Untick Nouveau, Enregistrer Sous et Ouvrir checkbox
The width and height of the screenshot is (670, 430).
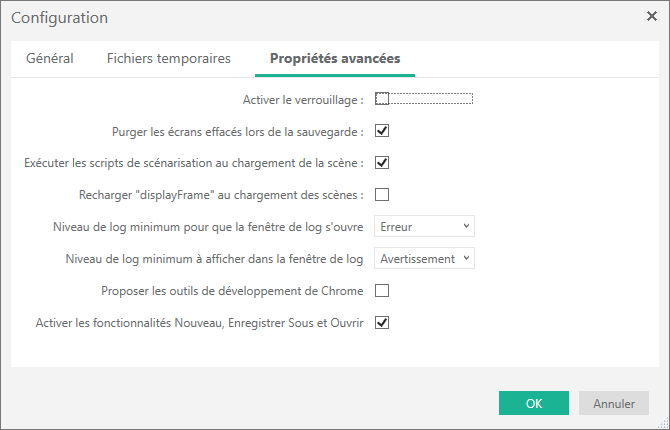(x=382, y=323)
